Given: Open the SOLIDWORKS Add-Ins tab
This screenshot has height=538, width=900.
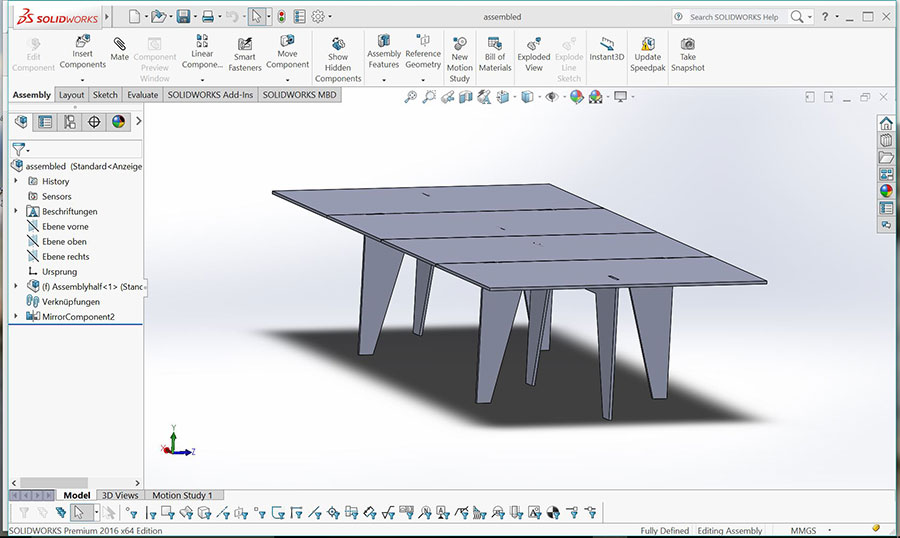Looking at the screenshot, I should (210, 95).
